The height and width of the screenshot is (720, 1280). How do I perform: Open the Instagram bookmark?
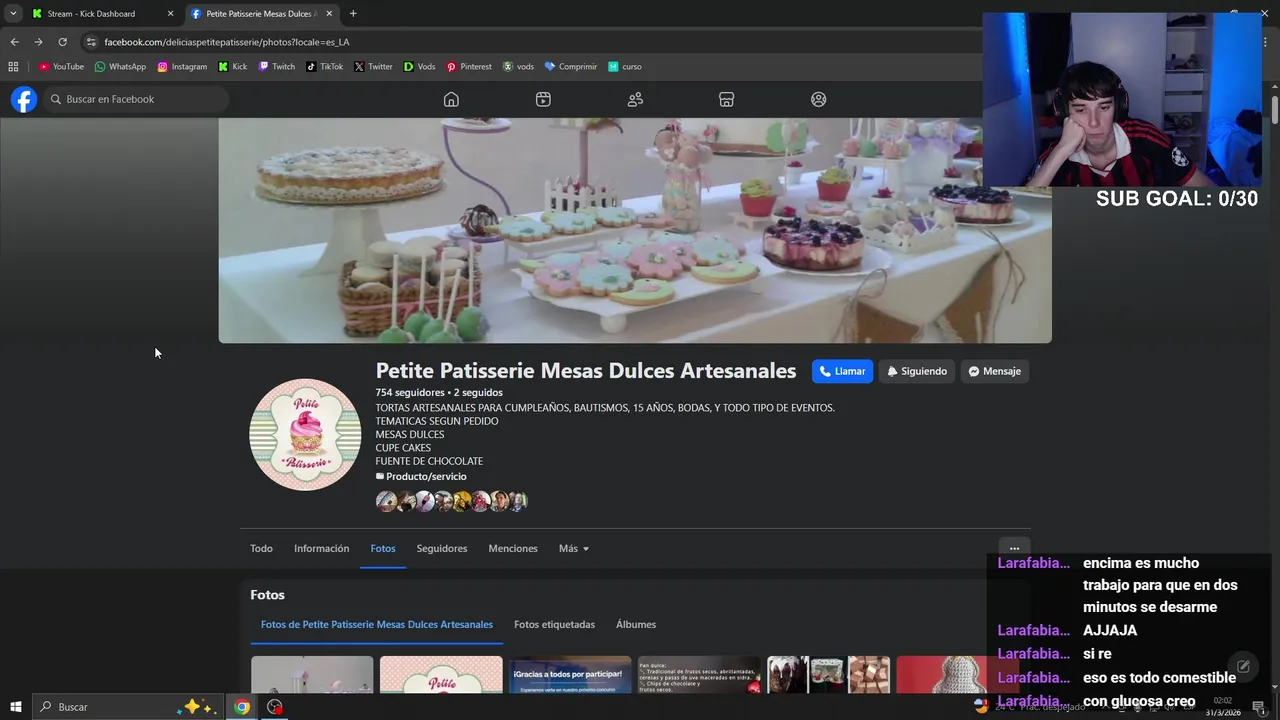pos(182,67)
